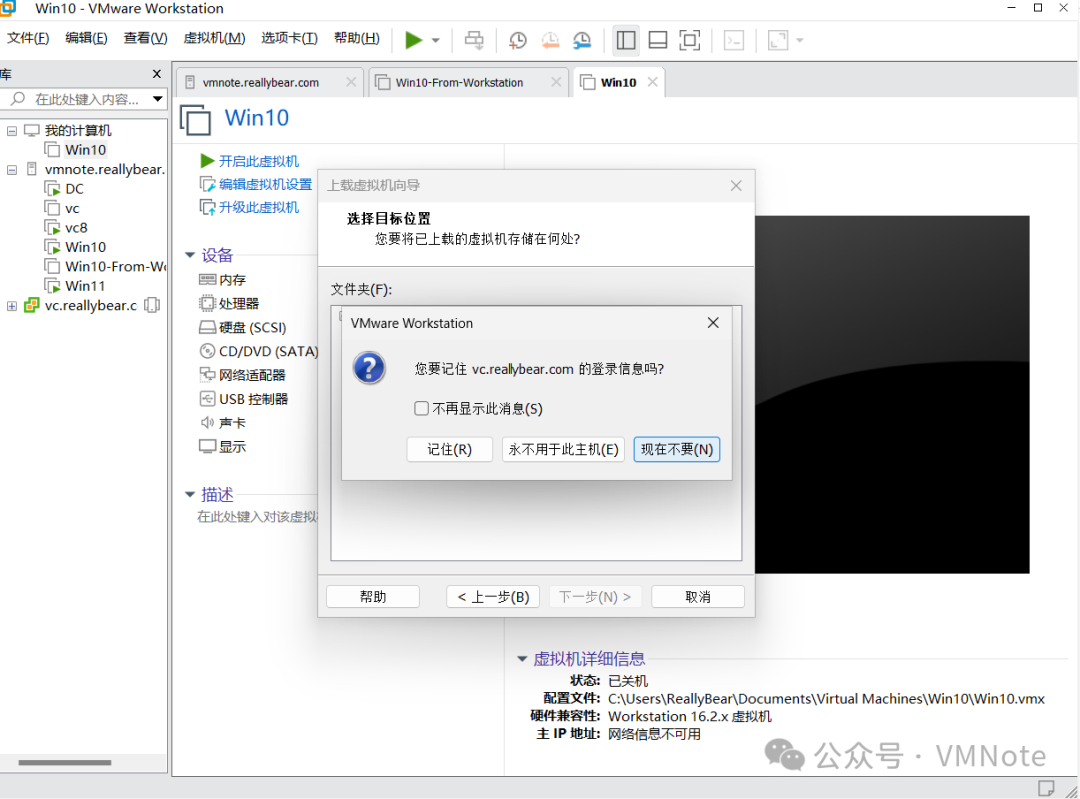Click the send Ctrl+Alt+Del toolbar icon
Screen dimensions: 1080x799
coord(474,40)
